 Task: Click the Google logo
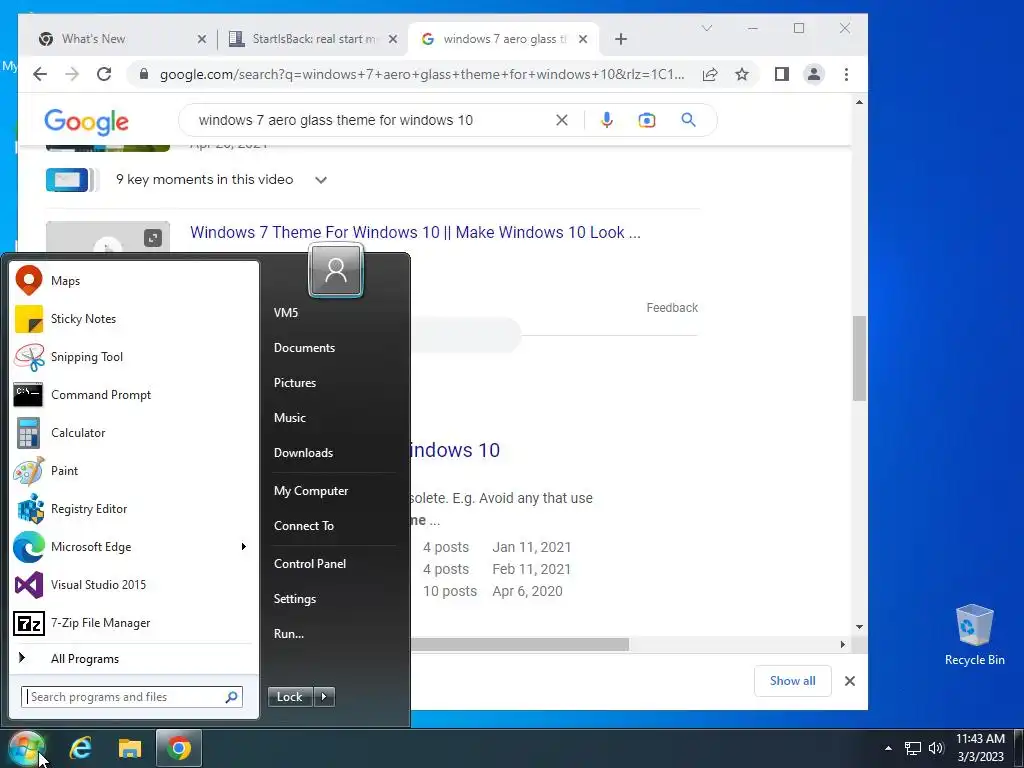click(x=86, y=121)
